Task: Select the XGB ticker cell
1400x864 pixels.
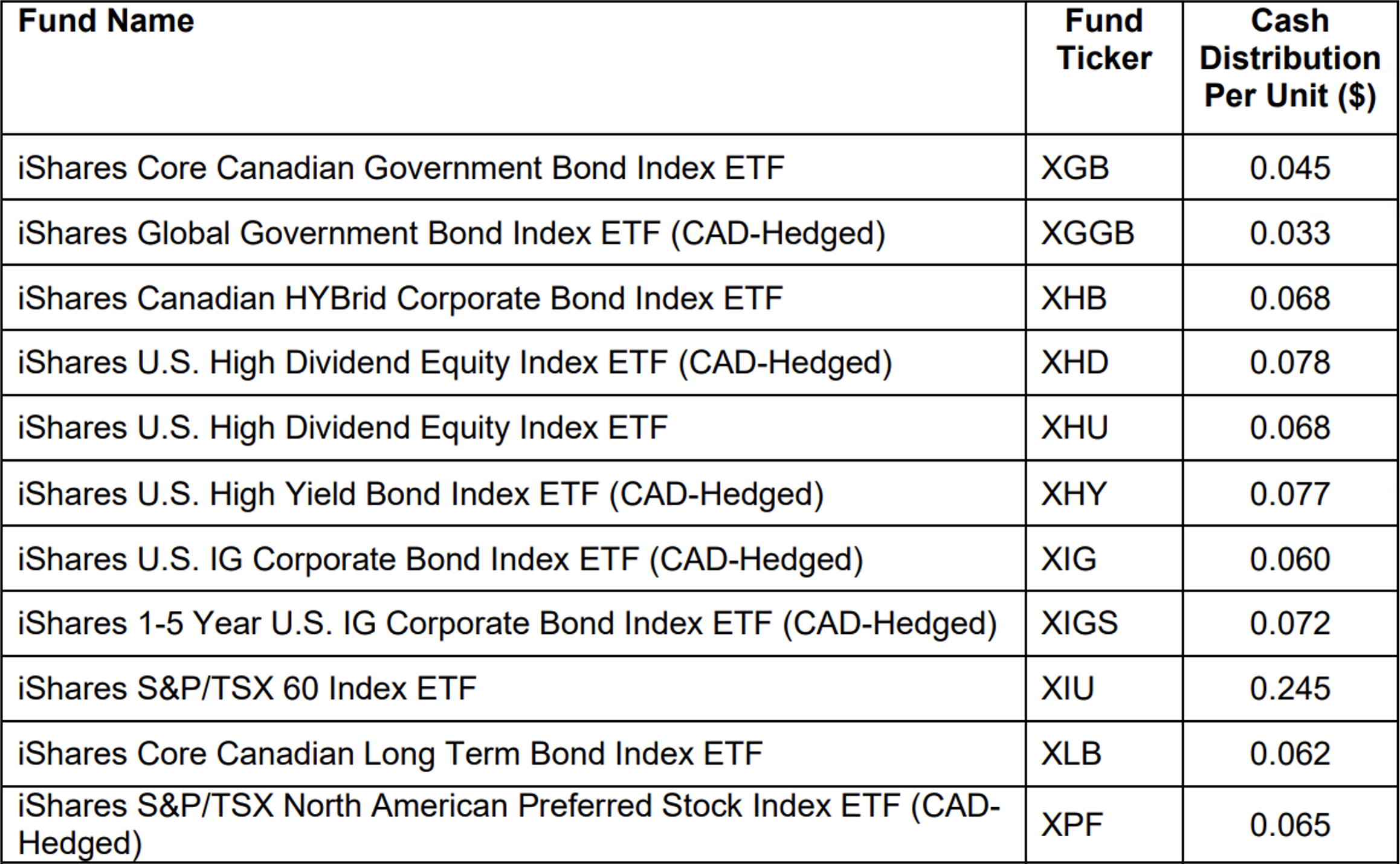Action: pyautogui.click(x=1075, y=168)
